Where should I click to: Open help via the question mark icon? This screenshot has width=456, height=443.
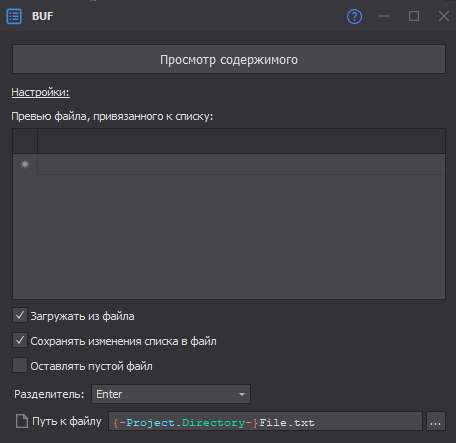(x=354, y=16)
